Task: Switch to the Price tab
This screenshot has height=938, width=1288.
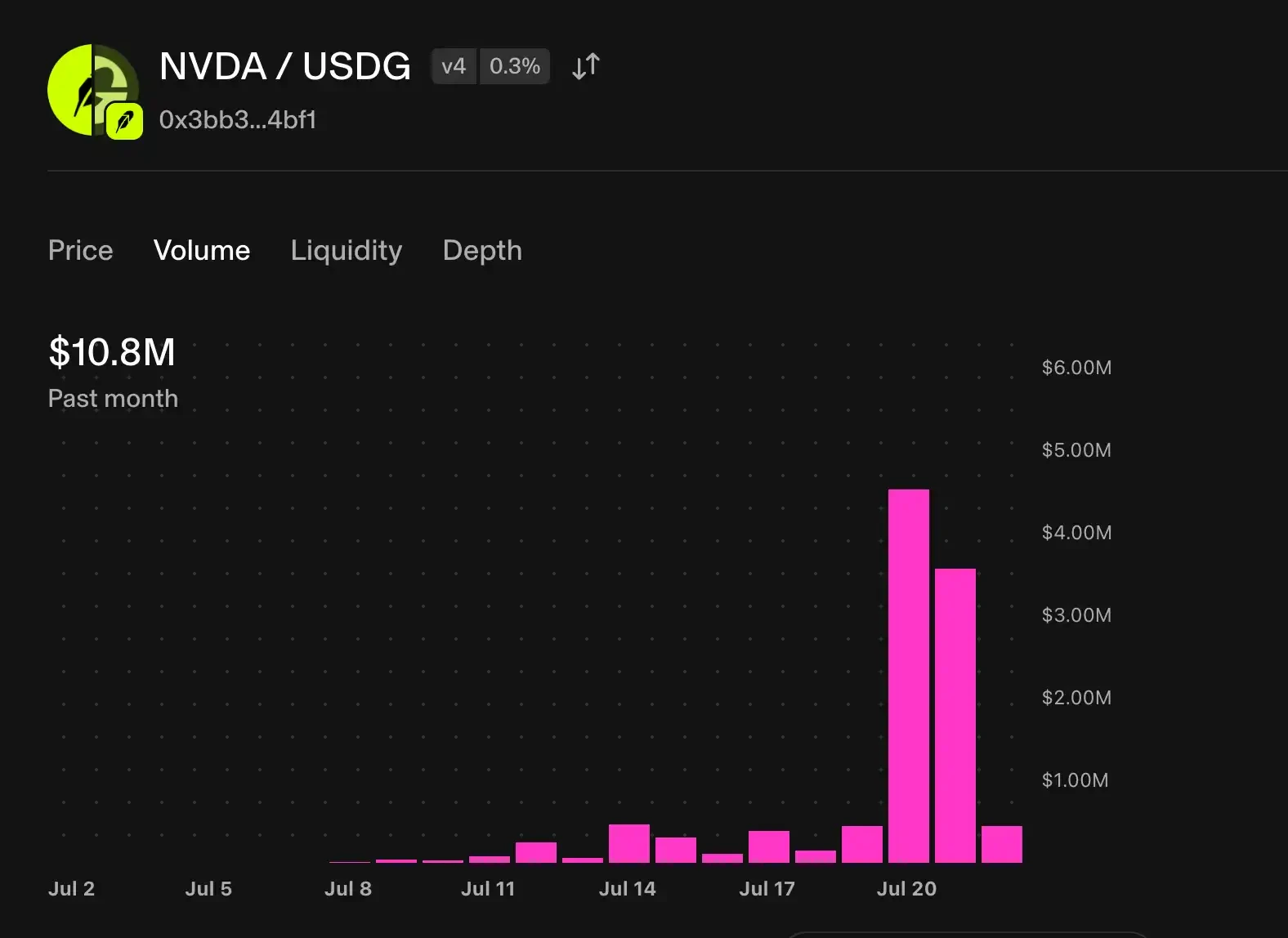Action: click(x=80, y=250)
